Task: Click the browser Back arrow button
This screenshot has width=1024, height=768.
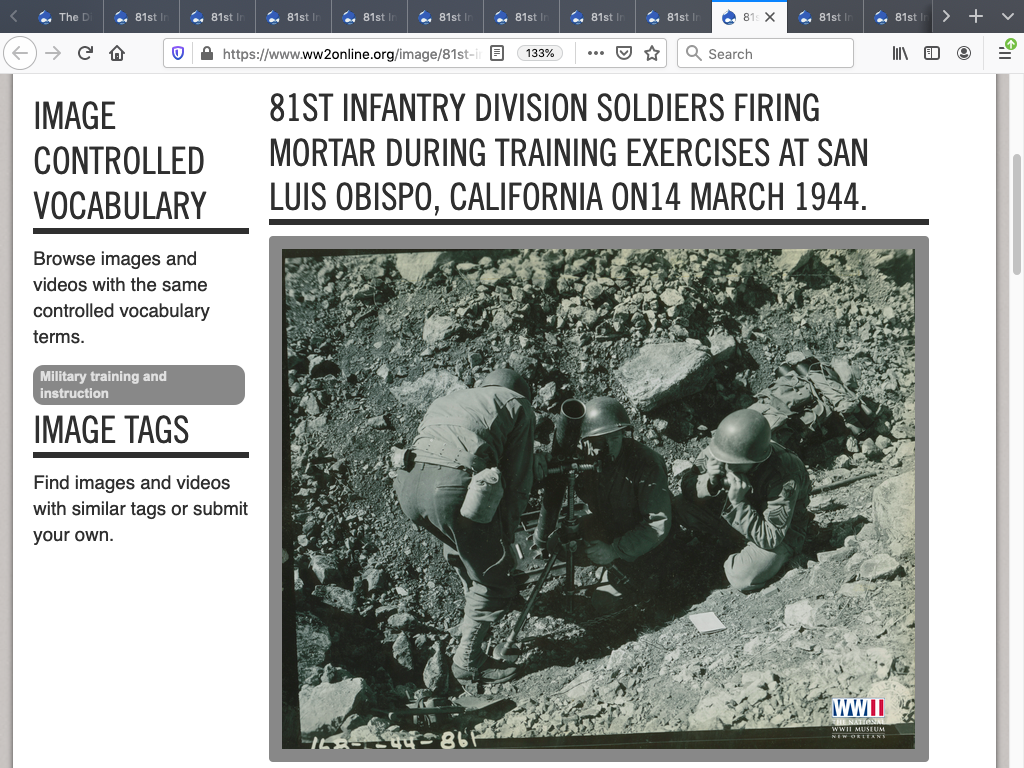Action: (x=22, y=54)
